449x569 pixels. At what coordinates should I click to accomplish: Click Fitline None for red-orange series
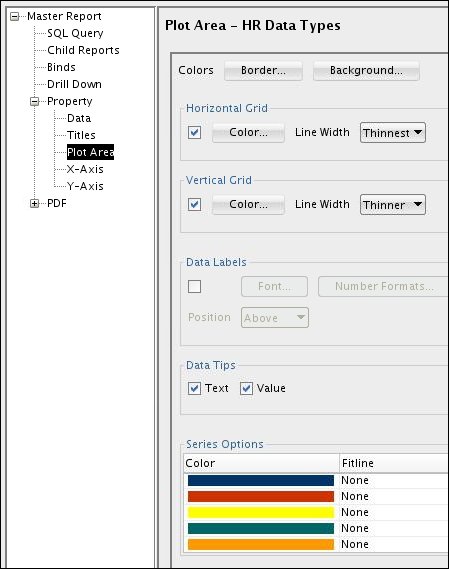394,496
